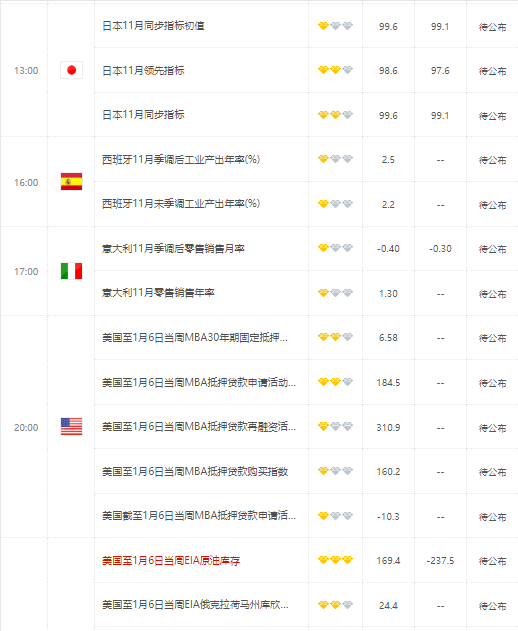Screen dimensions: 518x631
Task: Click 待公布 in 日本11月领先指标 row
Action: 492,71
